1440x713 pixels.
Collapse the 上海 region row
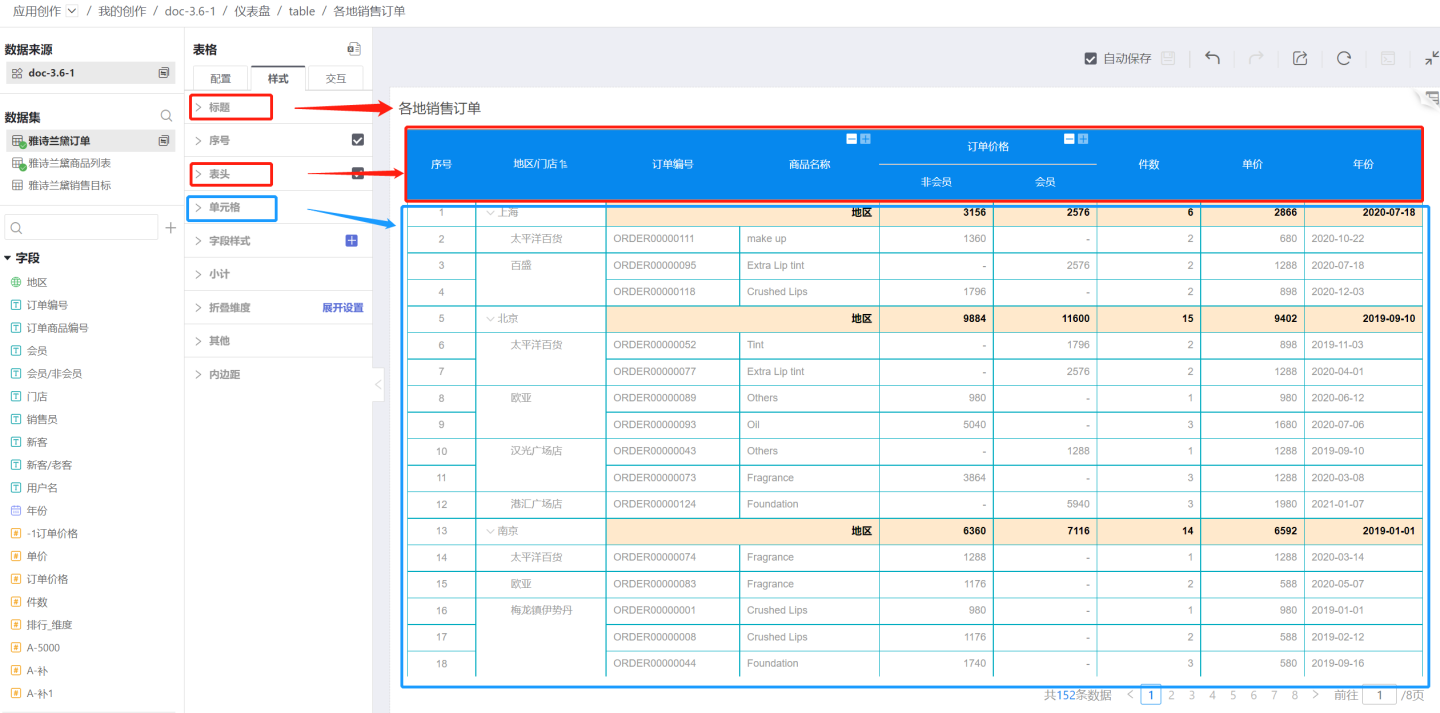tap(490, 213)
